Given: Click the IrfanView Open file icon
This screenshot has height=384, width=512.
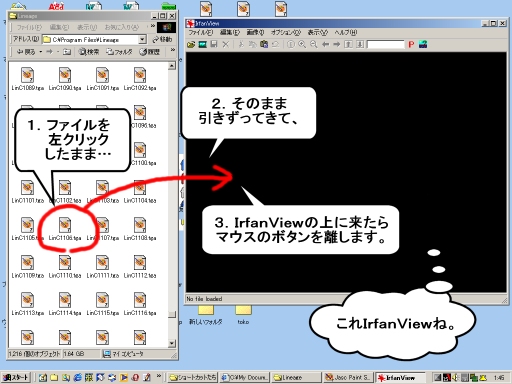Looking at the screenshot, I should click(x=191, y=44).
